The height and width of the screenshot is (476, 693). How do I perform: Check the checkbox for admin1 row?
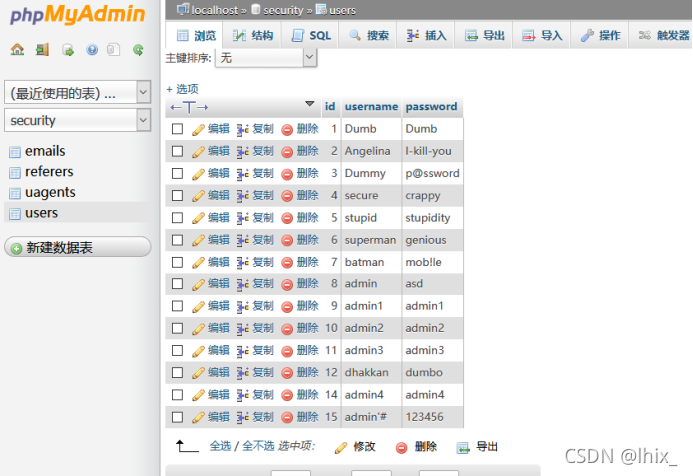pyautogui.click(x=177, y=306)
